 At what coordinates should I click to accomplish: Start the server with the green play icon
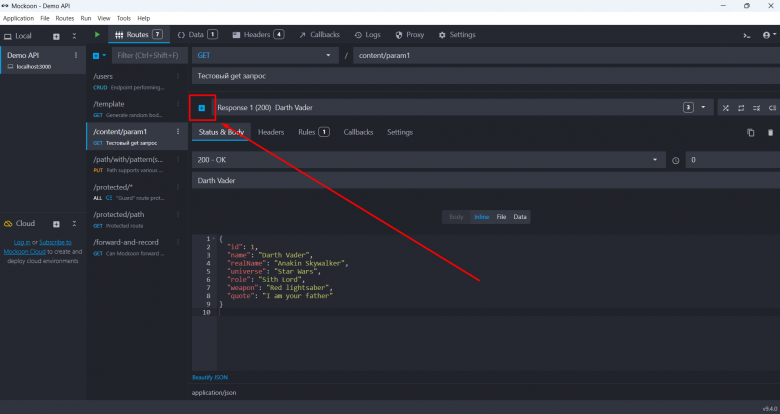click(97, 35)
